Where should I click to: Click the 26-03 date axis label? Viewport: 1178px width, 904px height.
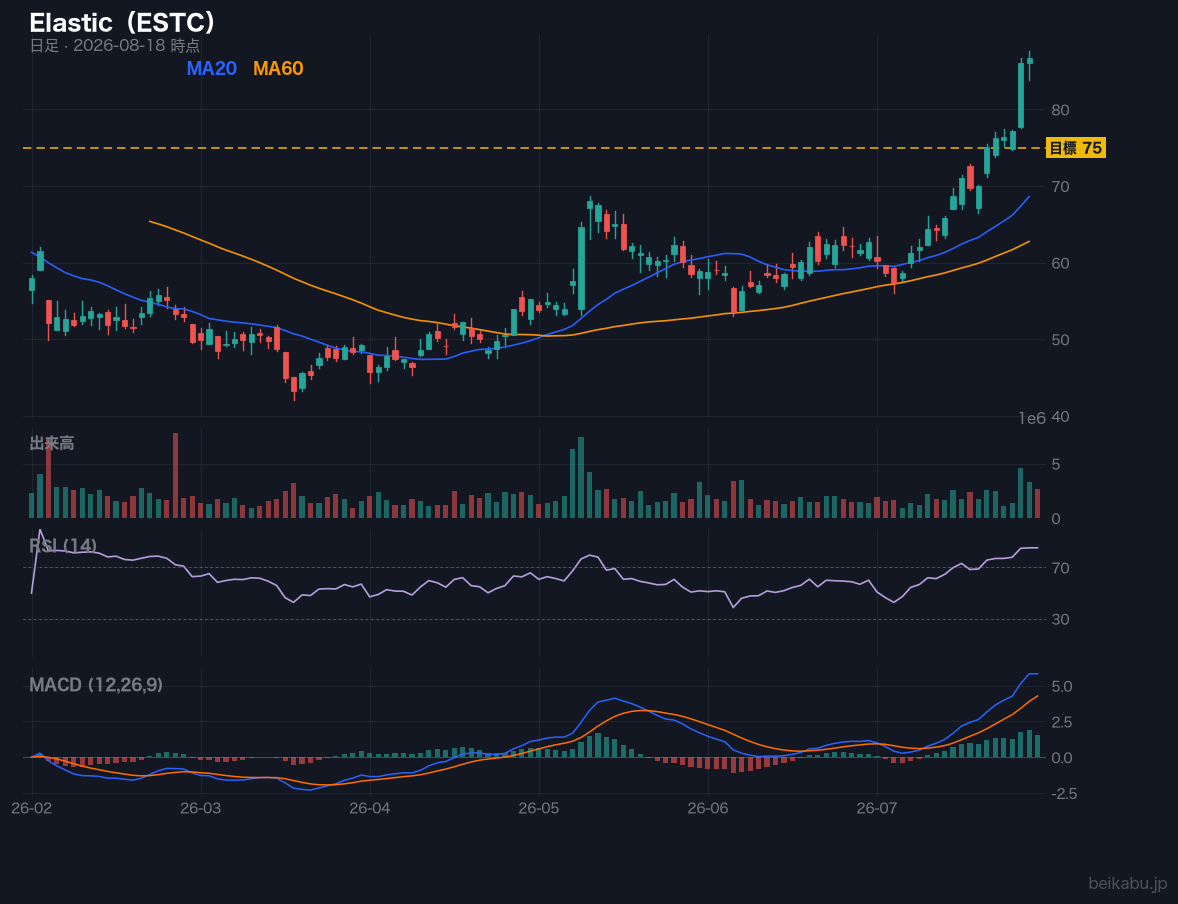point(201,809)
